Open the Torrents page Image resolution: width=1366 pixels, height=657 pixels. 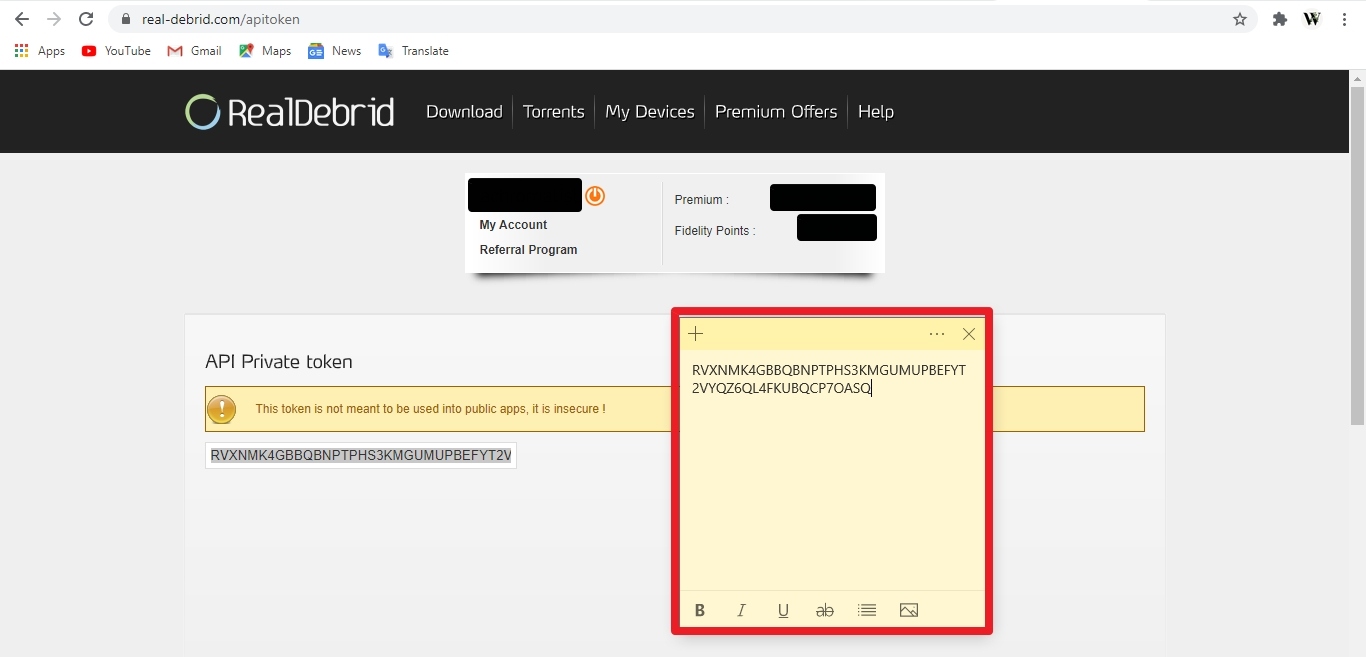click(x=553, y=111)
